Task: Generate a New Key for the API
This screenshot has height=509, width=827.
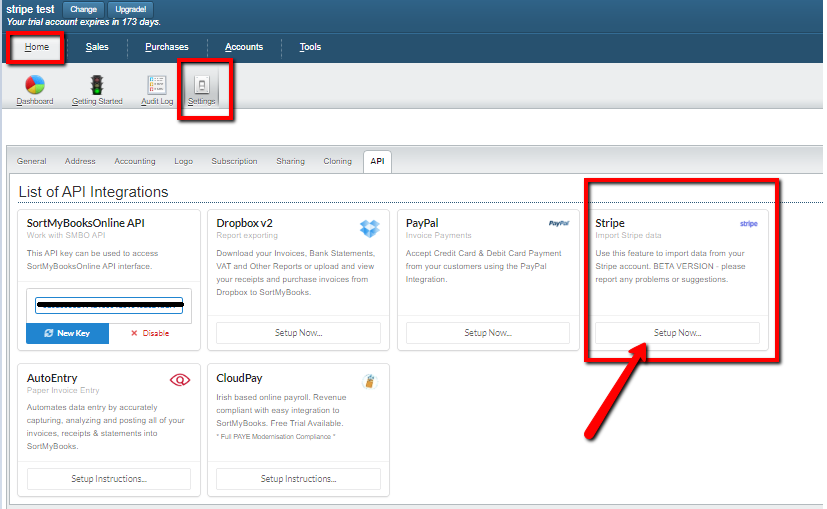Action: [67, 333]
